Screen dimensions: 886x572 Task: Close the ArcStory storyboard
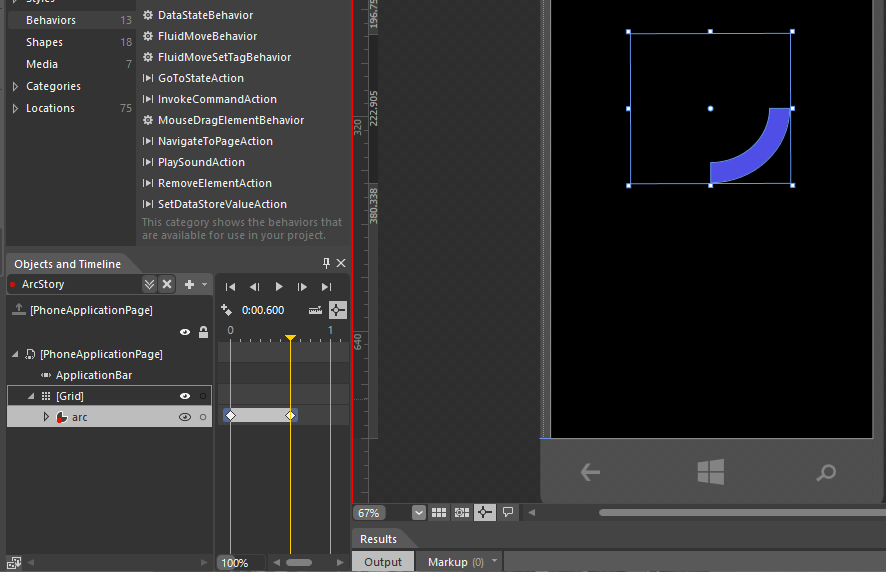167,284
